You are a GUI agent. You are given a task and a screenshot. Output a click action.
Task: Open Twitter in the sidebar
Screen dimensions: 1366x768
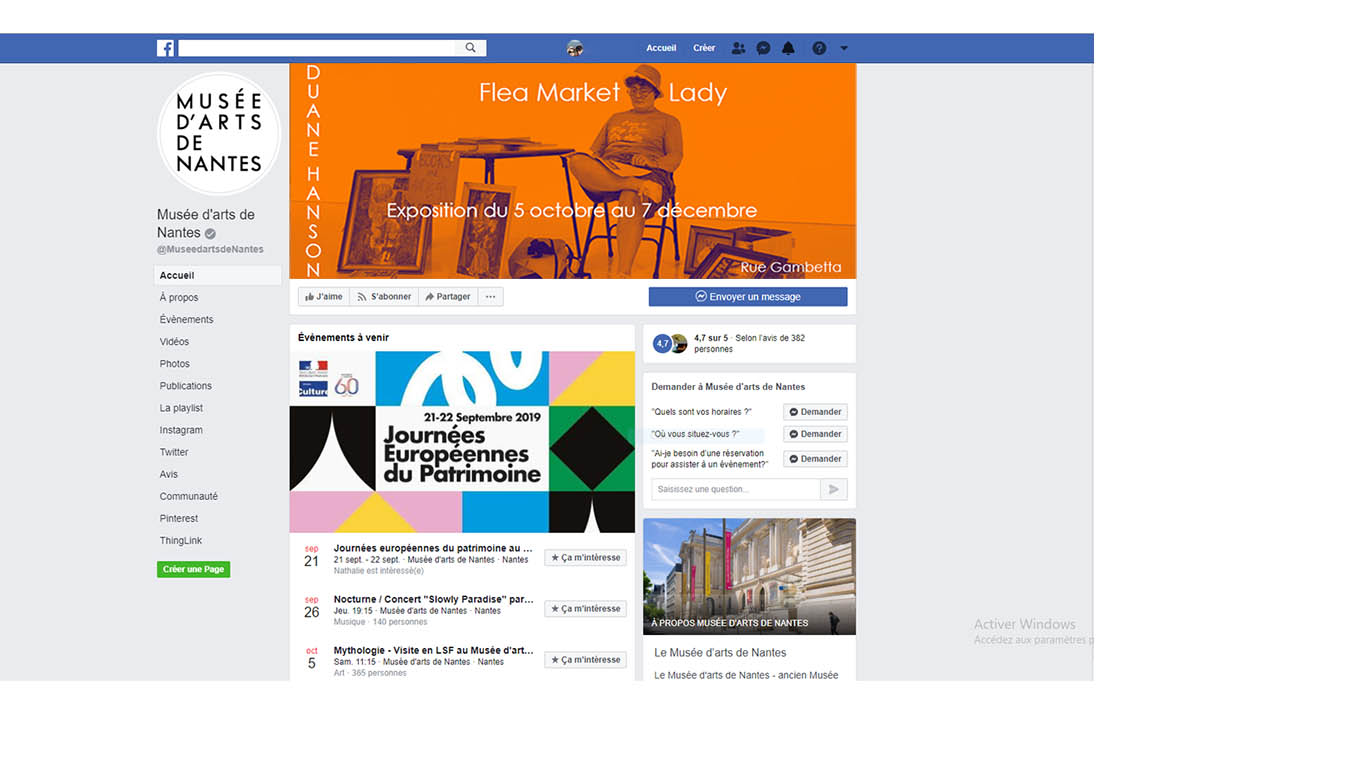pyautogui.click(x=174, y=452)
